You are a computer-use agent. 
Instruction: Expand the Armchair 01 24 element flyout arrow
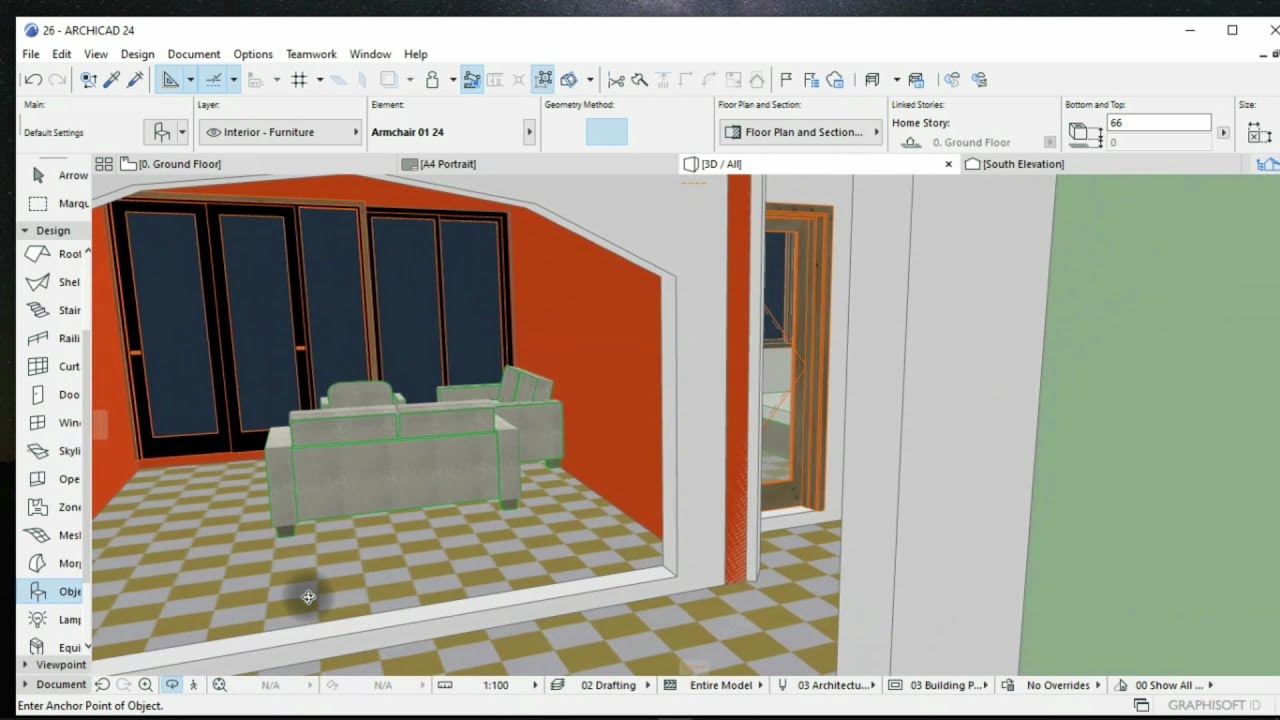529,132
